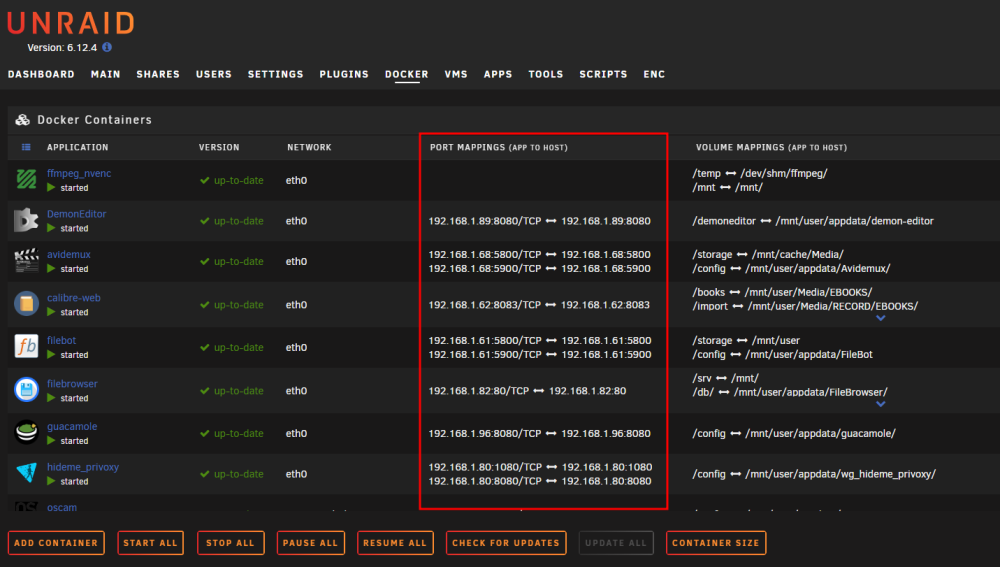Click the filebot fb icon

[x=26, y=346]
